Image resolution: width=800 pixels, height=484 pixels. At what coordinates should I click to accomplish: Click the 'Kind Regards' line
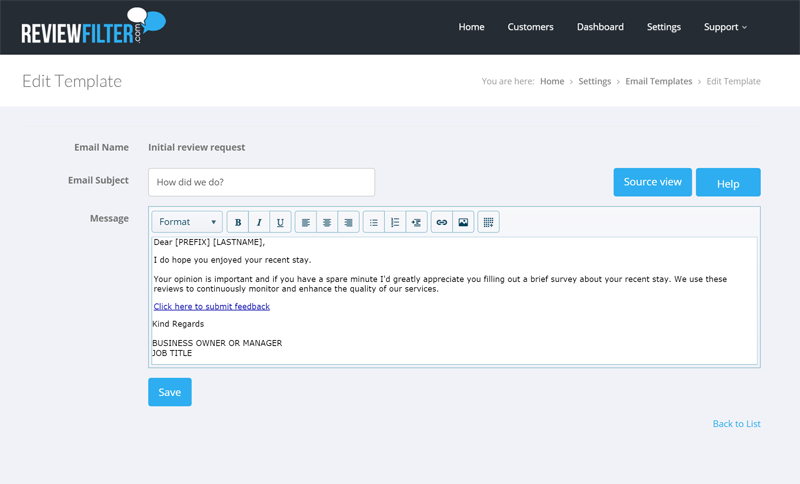pos(178,324)
